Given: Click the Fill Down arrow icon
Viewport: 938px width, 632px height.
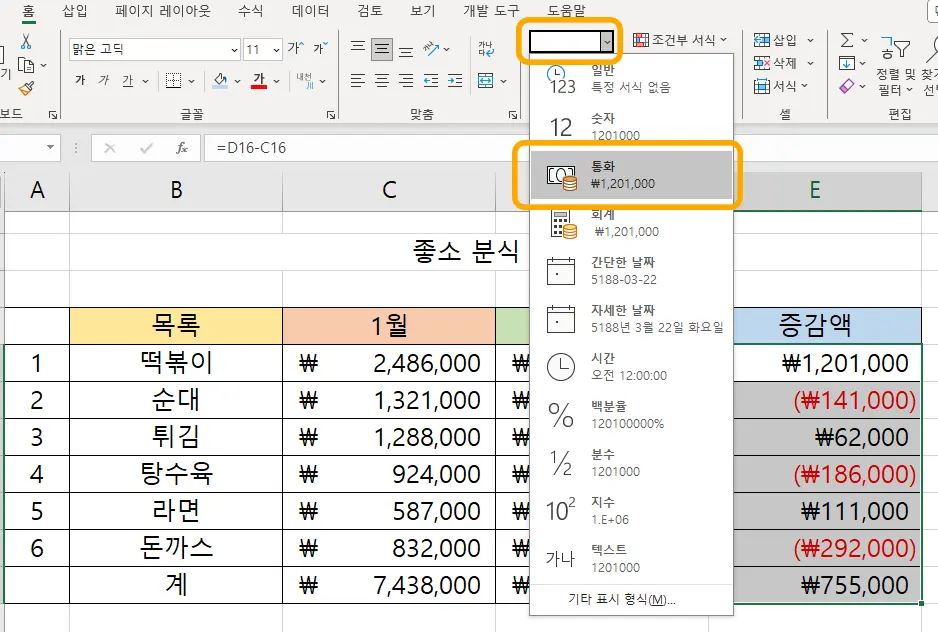Looking at the screenshot, I should click(x=847, y=63).
